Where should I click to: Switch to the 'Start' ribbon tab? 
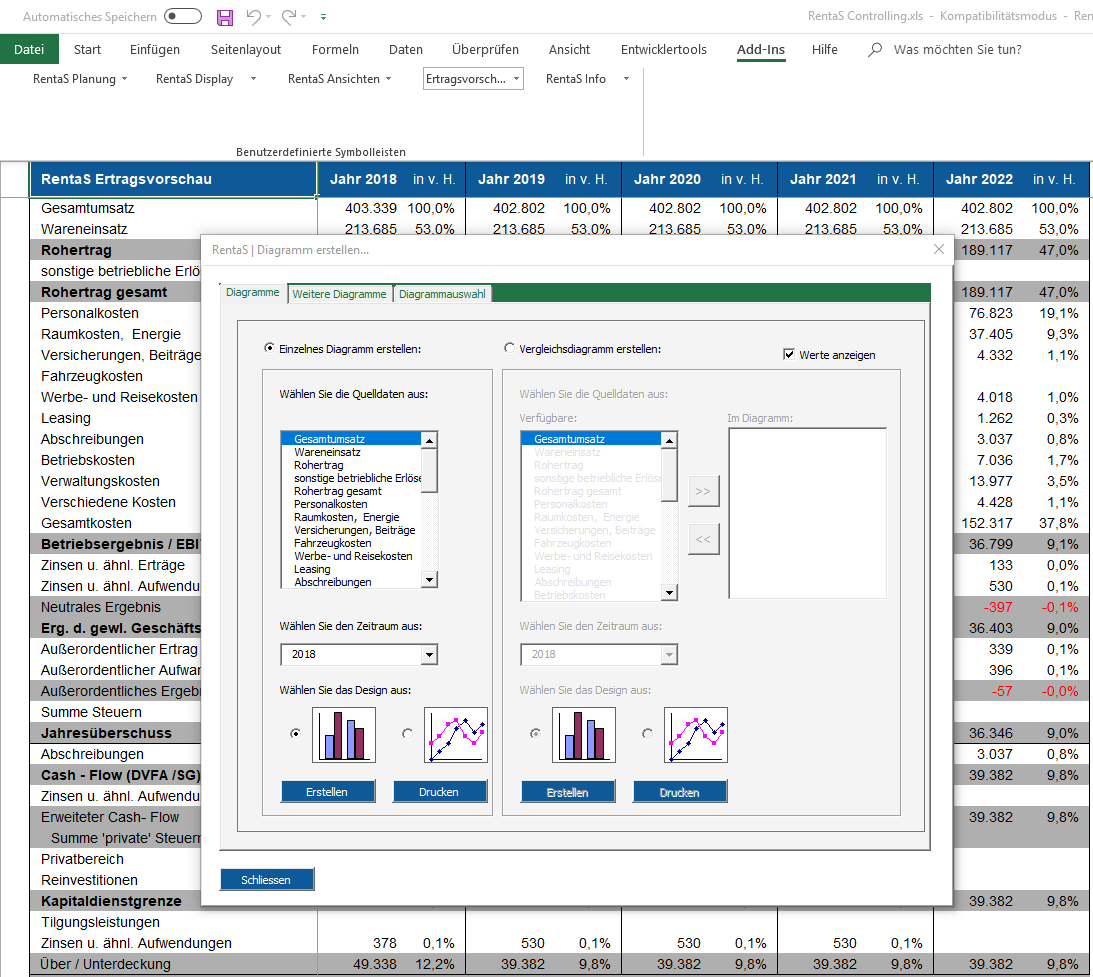coord(87,49)
